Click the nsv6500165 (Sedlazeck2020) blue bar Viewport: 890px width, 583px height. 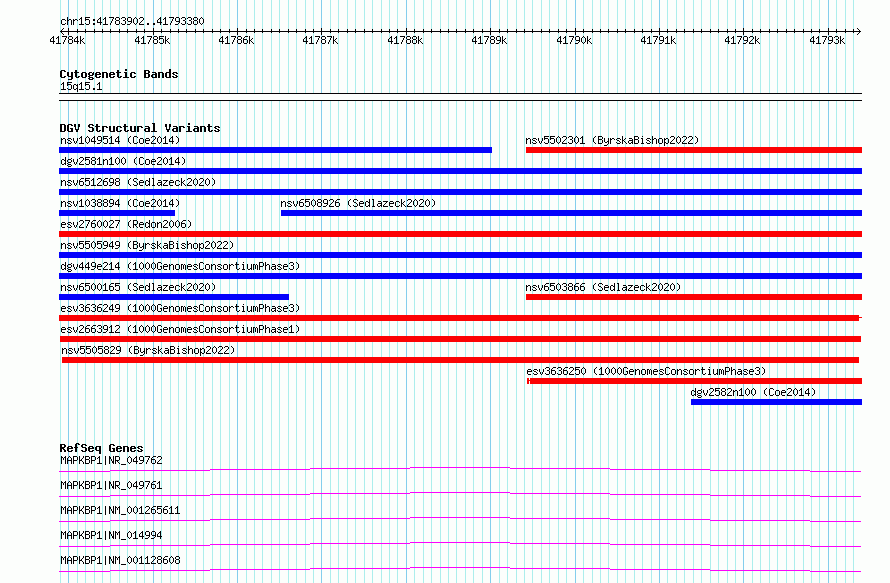click(x=174, y=297)
